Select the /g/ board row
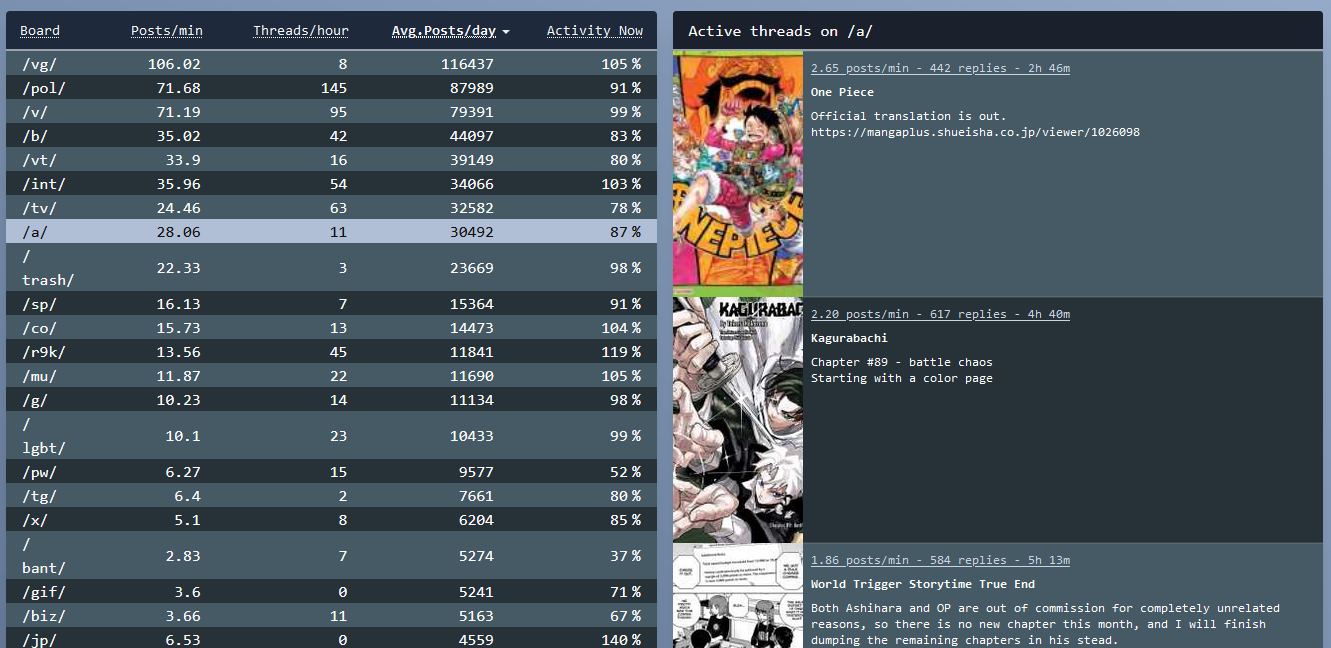The height and width of the screenshot is (648, 1331). click(332, 399)
